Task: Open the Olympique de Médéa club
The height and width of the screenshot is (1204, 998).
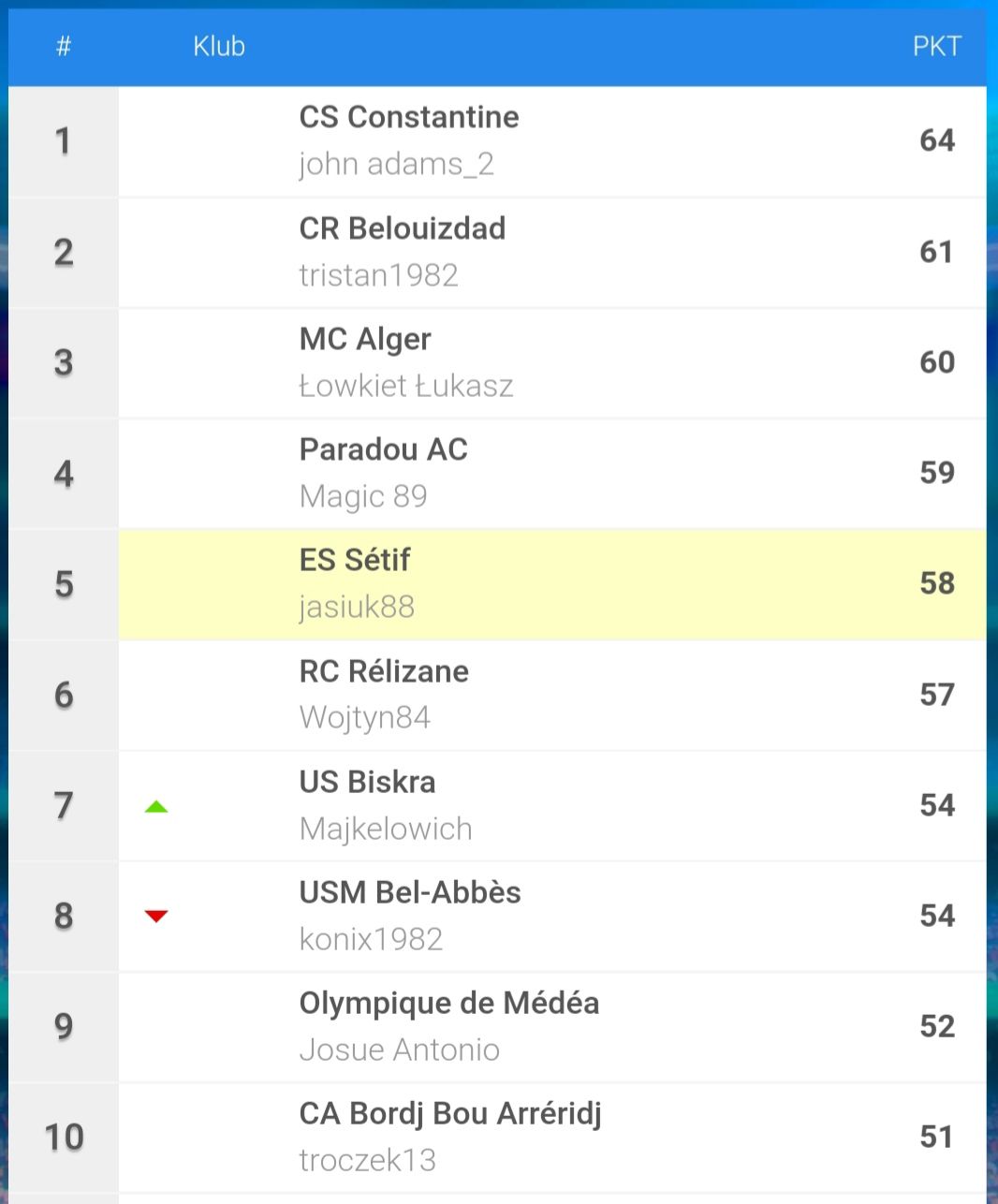Action: click(x=449, y=1003)
